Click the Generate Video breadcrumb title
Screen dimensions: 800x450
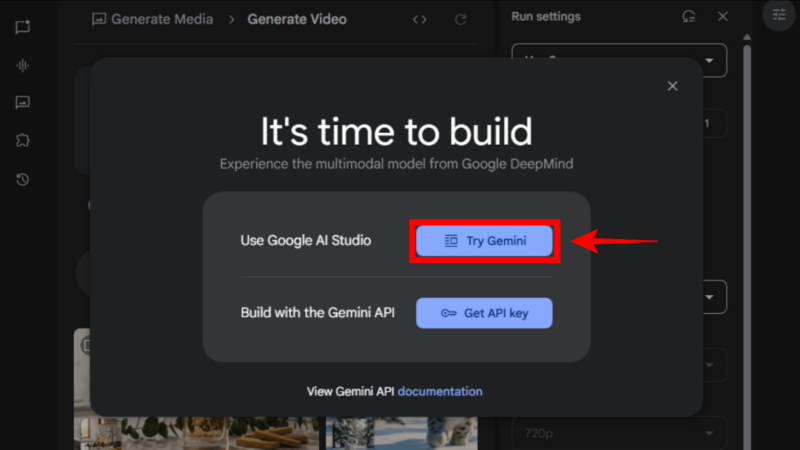coord(297,19)
